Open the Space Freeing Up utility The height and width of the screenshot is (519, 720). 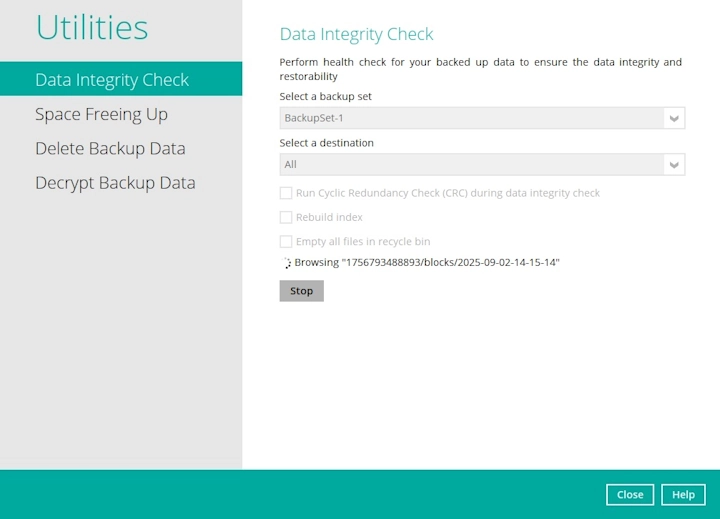click(101, 114)
